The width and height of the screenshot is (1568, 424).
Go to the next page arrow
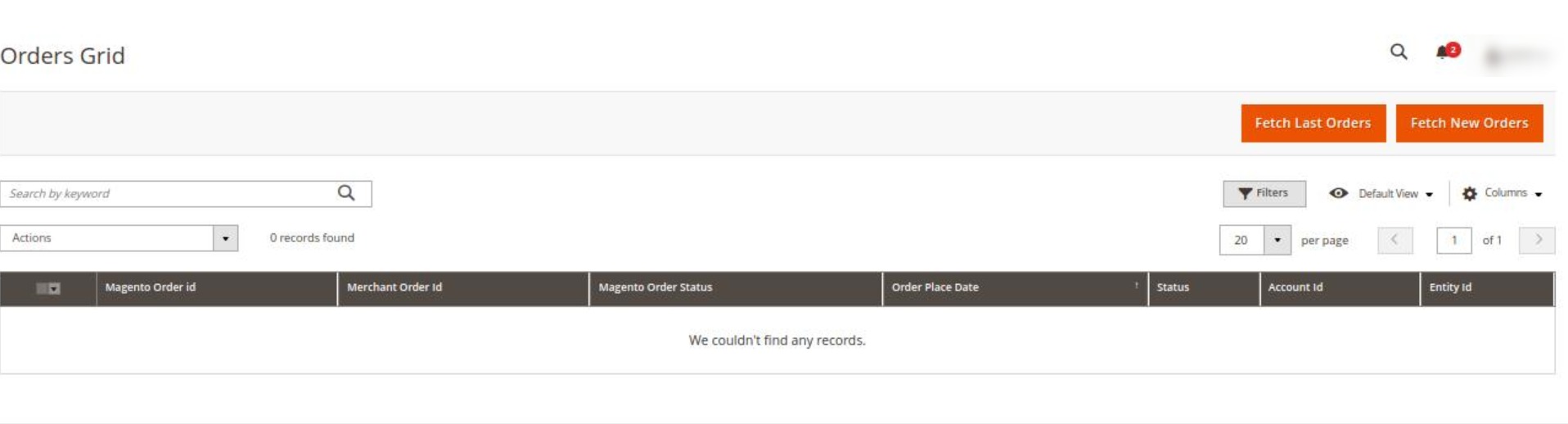point(1537,240)
